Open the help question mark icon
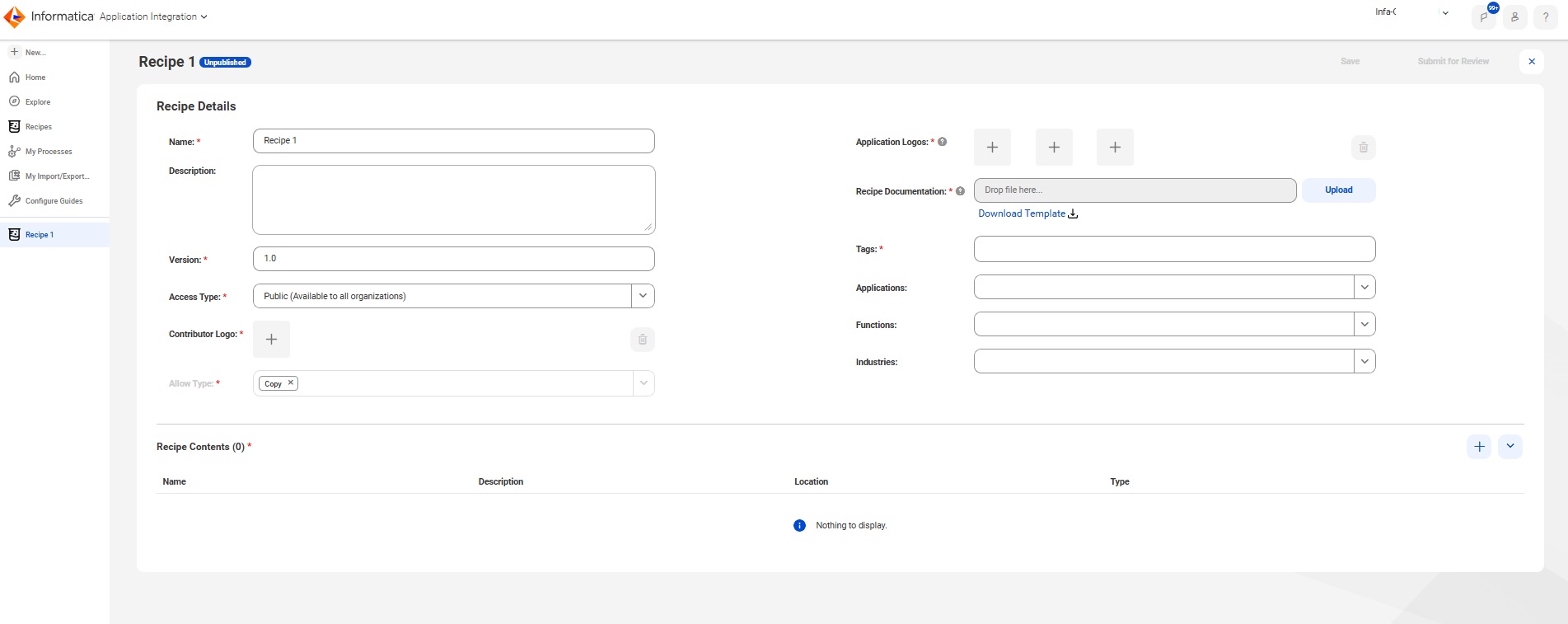This screenshot has width=1568, height=624. tap(1546, 16)
